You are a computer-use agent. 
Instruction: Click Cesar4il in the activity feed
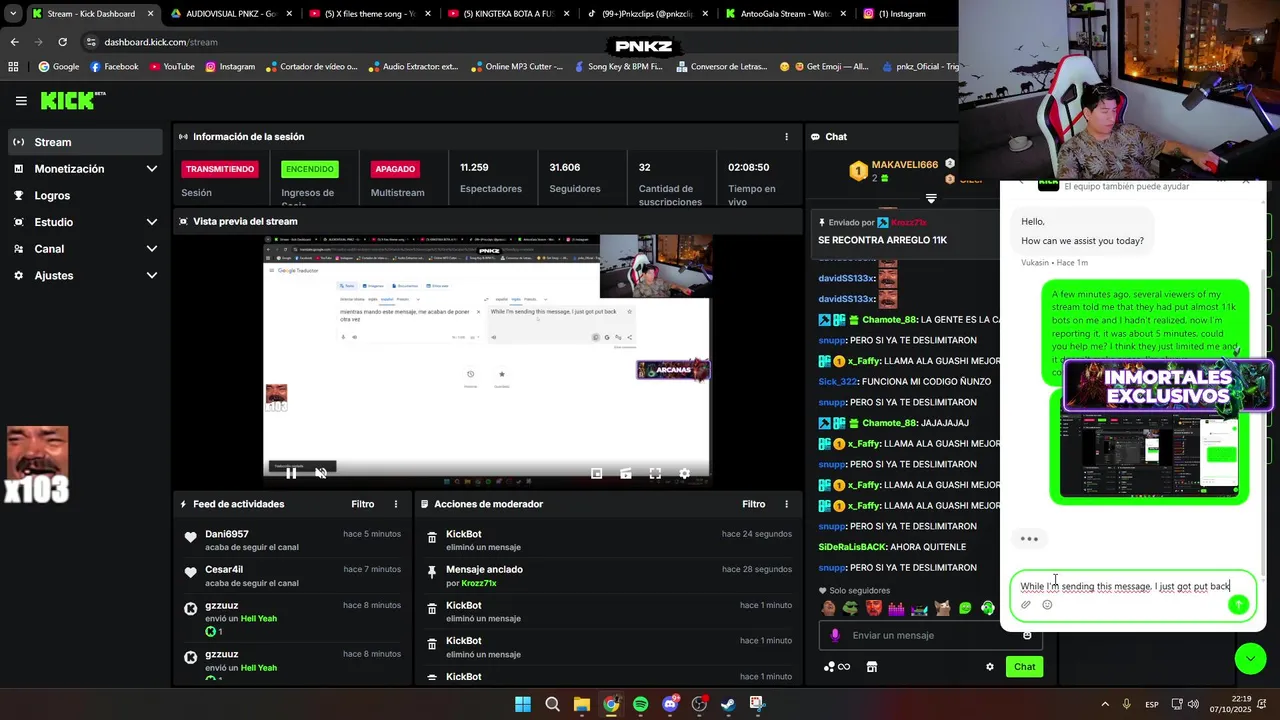pyautogui.click(x=224, y=569)
